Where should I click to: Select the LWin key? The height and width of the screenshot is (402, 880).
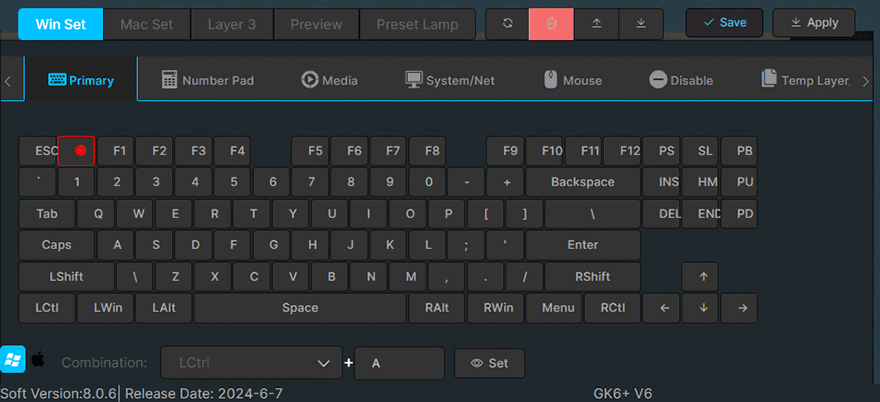106,308
